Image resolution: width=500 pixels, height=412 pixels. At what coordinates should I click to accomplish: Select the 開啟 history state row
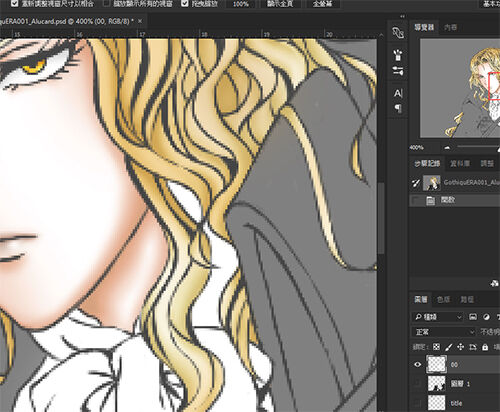pos(455,200)
